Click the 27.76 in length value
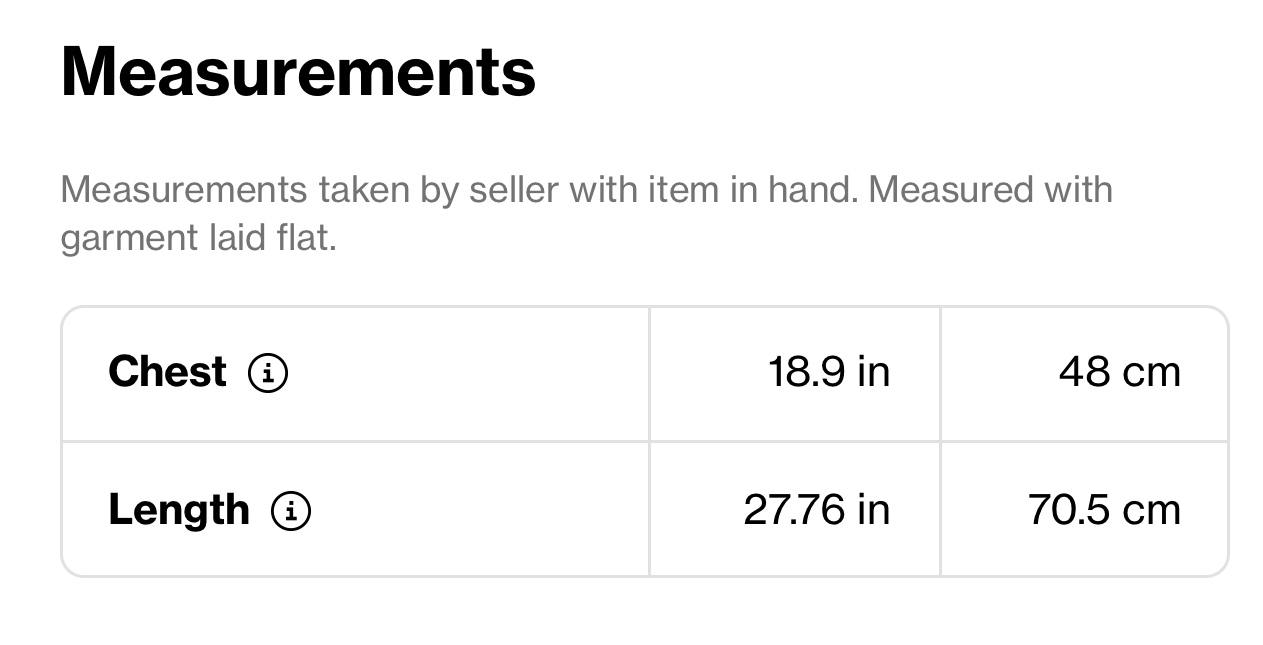 coord(817,510)
